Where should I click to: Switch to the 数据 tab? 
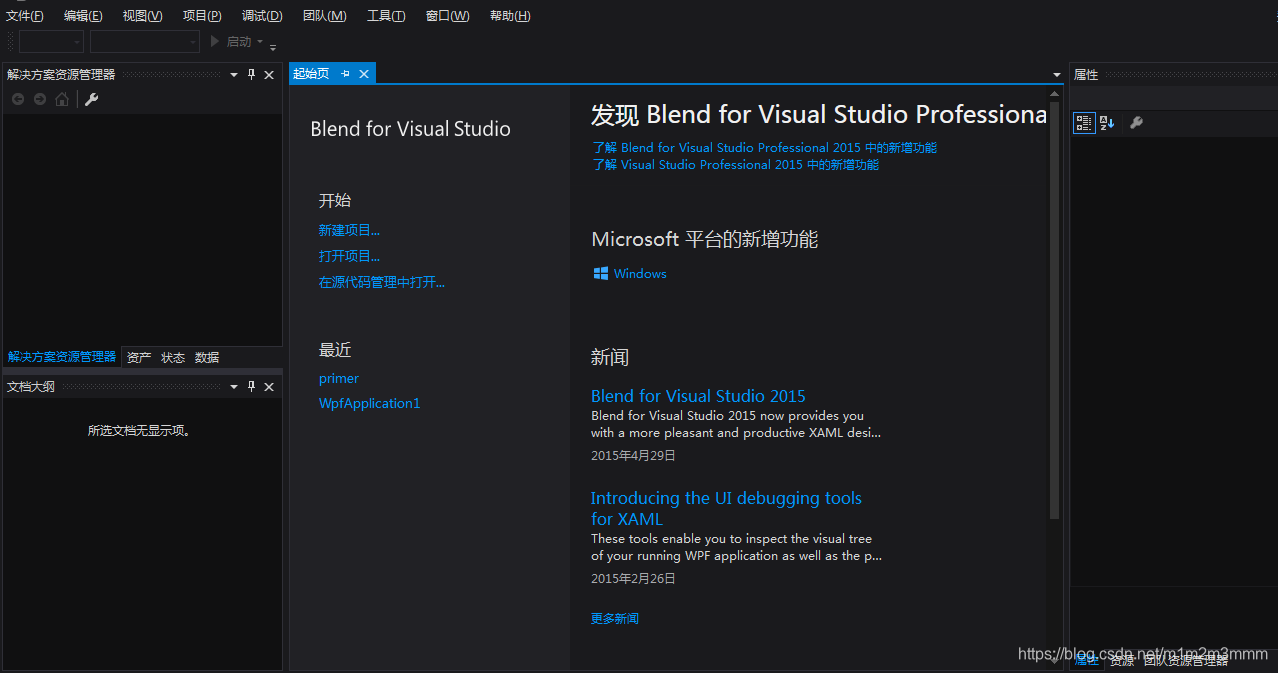pos(207,358)
